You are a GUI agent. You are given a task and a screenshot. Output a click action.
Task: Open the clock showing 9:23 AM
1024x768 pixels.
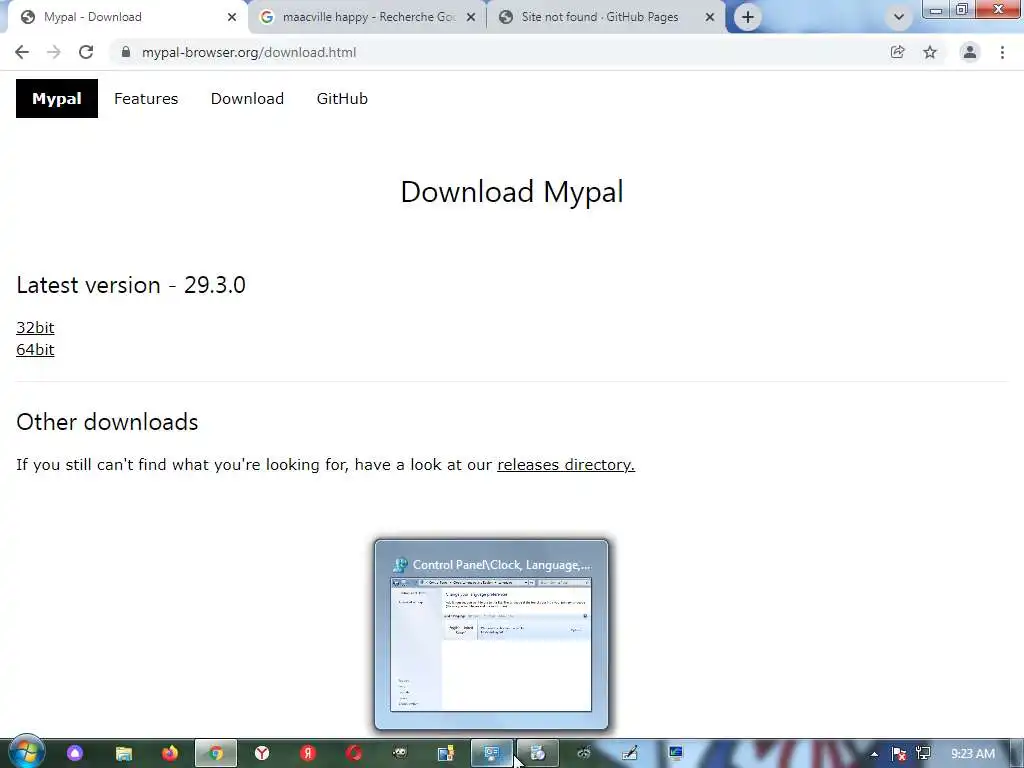click(973, 754)
